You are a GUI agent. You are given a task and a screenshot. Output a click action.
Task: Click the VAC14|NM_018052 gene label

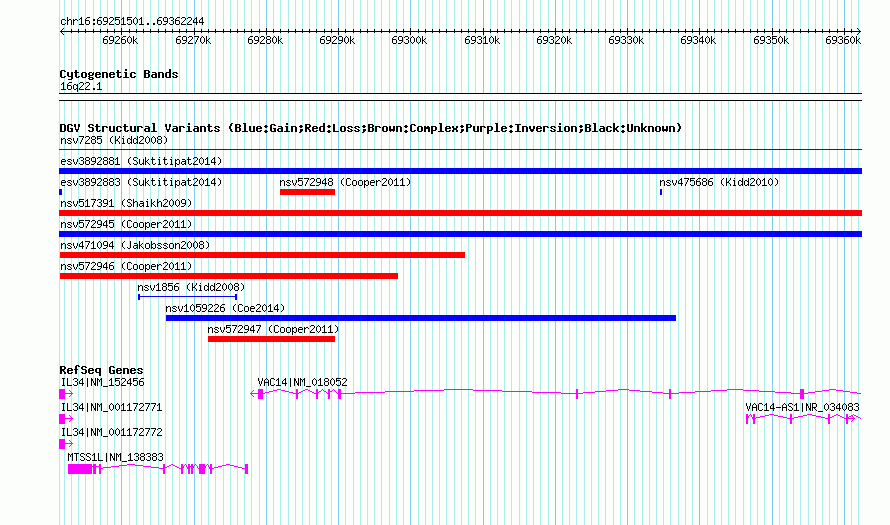(x=302, y=383)
